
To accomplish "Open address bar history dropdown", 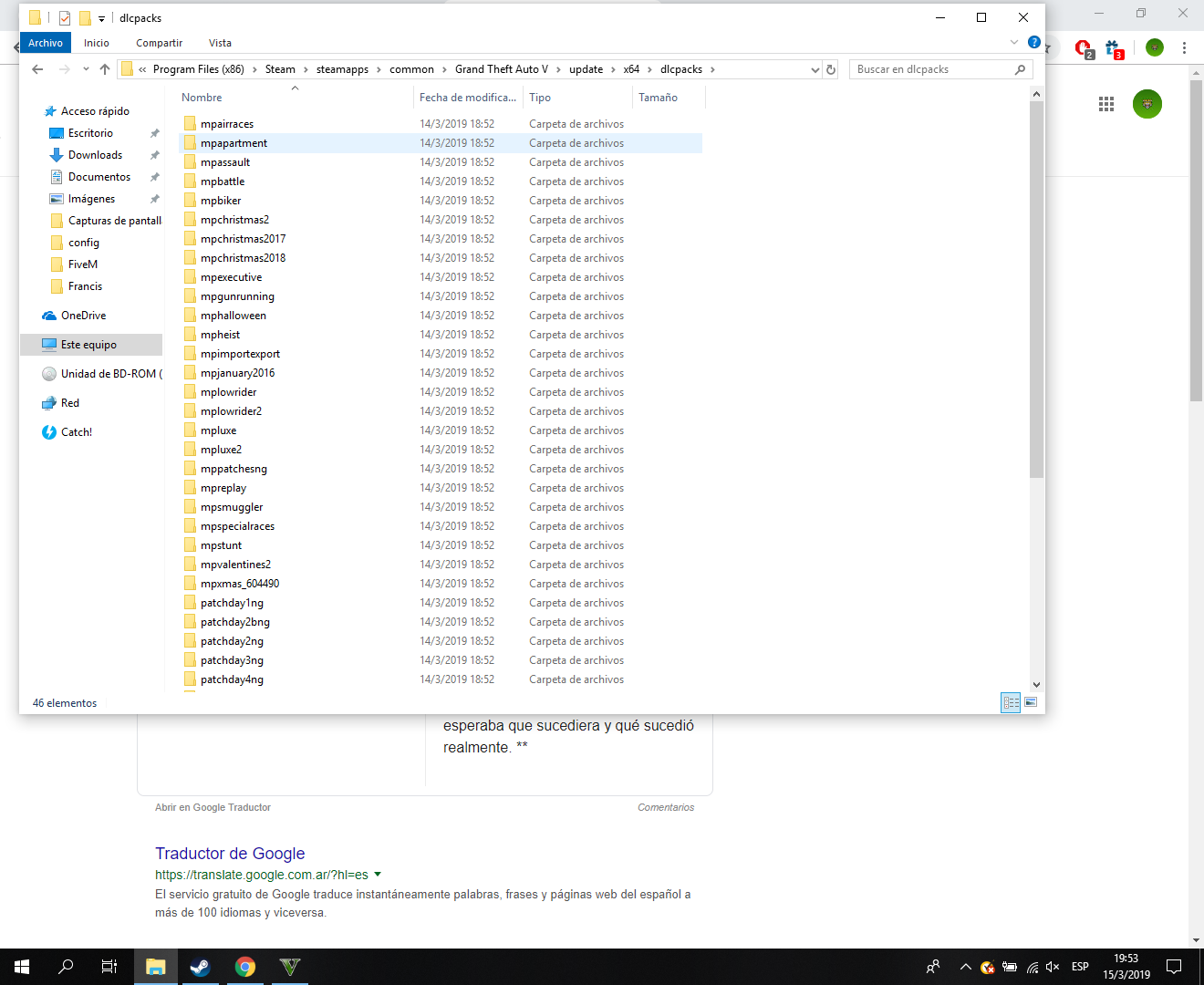I will pos(815,69).
